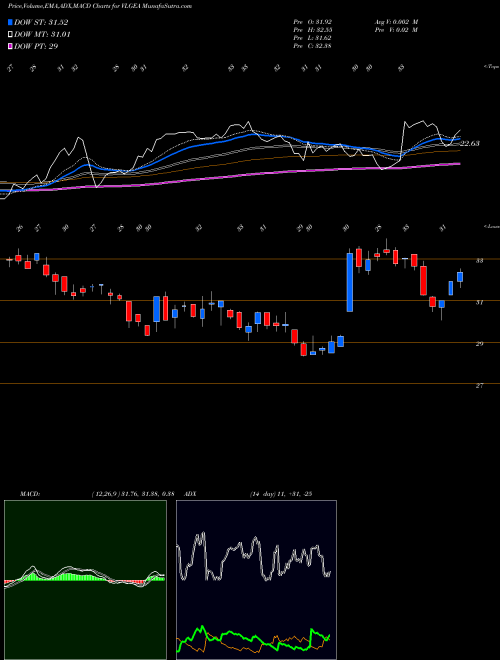Click the 27 price axis label

(x=479, y=385)
